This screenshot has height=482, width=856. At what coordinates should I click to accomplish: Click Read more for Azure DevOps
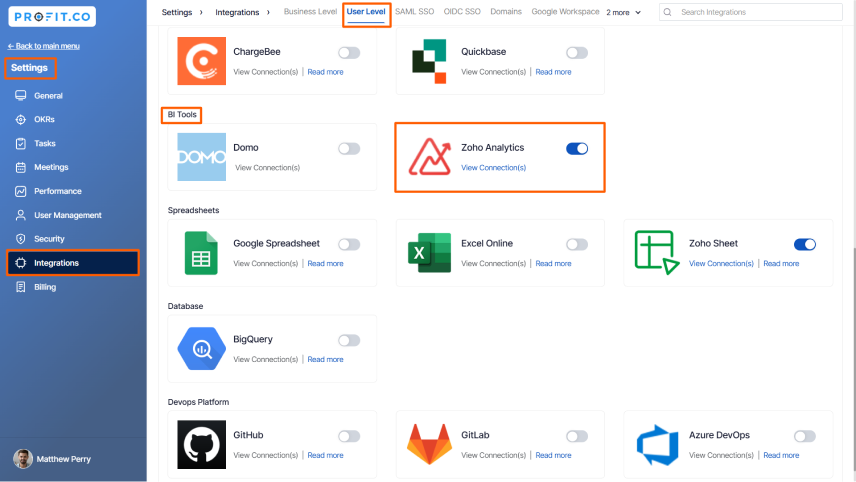(781, 455)
